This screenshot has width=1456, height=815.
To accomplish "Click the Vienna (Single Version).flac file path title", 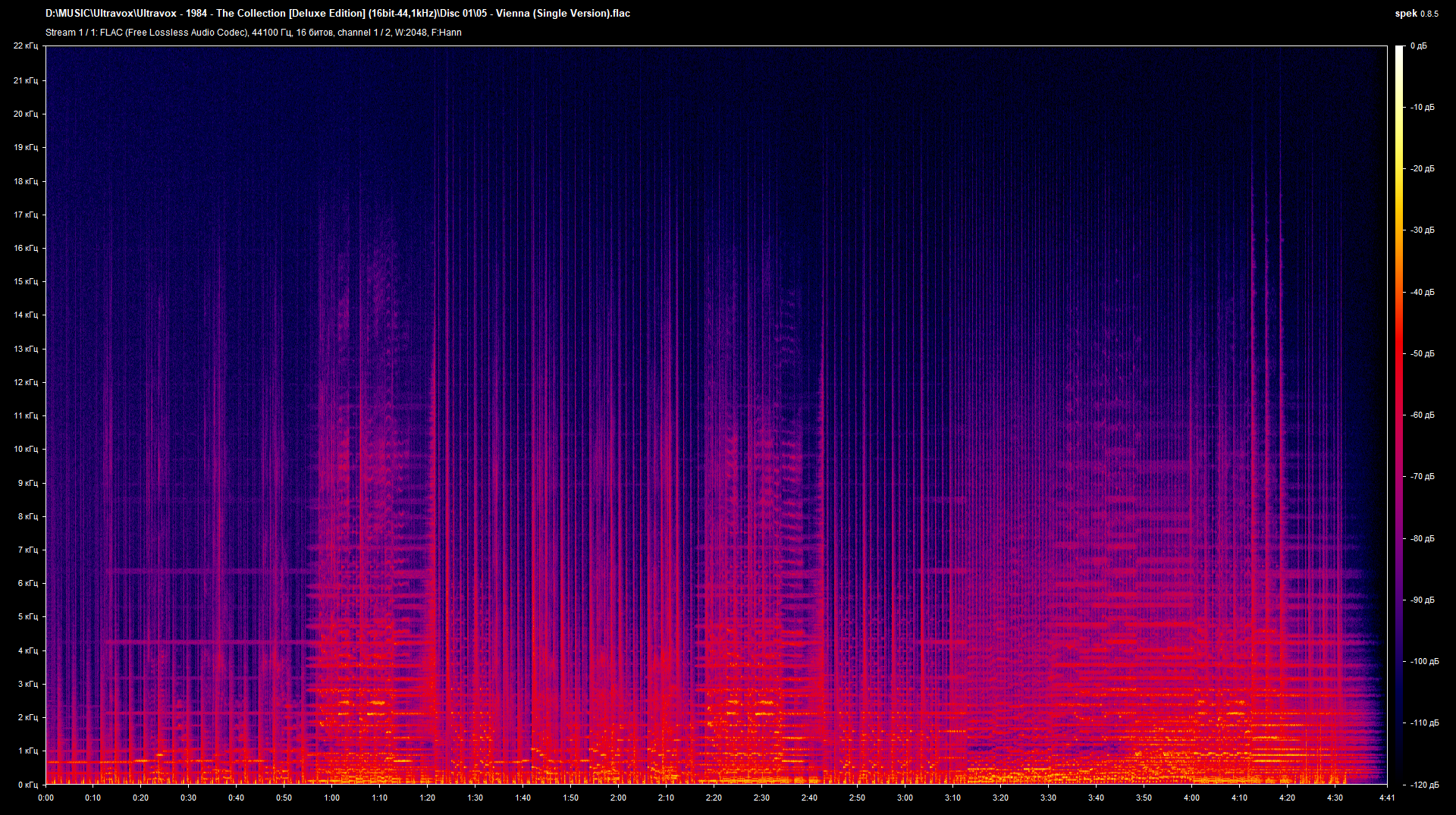I will click(x=337, y=13).
